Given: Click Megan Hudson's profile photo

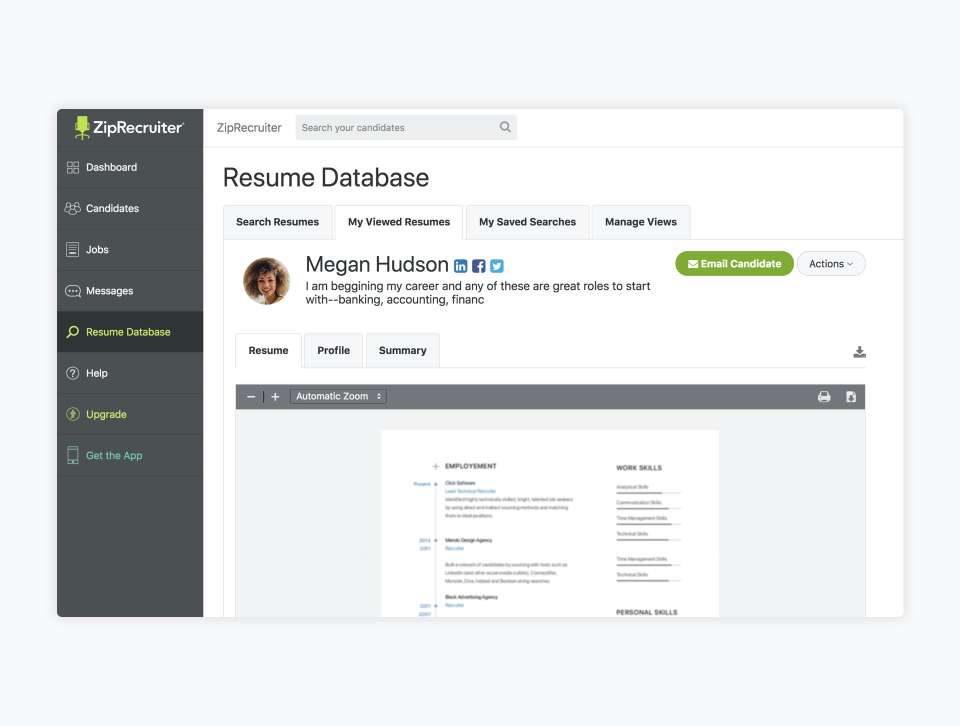Looking at the screenshot, I should click(267, 281).
